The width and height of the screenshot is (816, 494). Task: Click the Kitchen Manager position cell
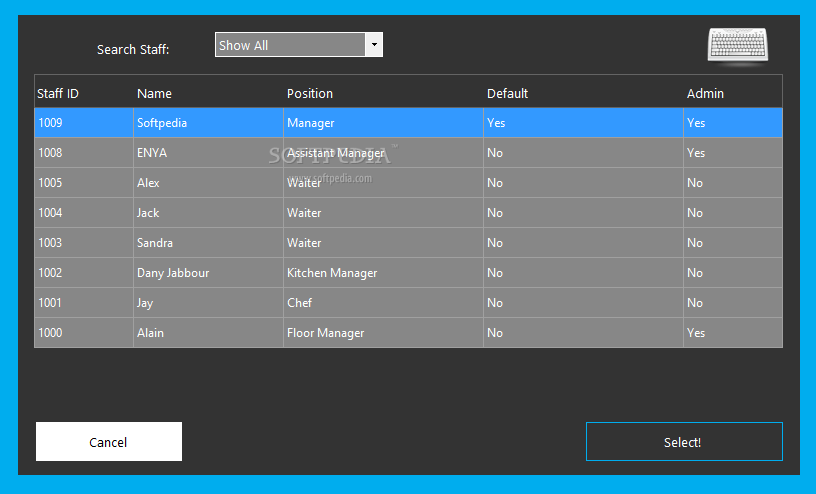(x=383, y=273)
